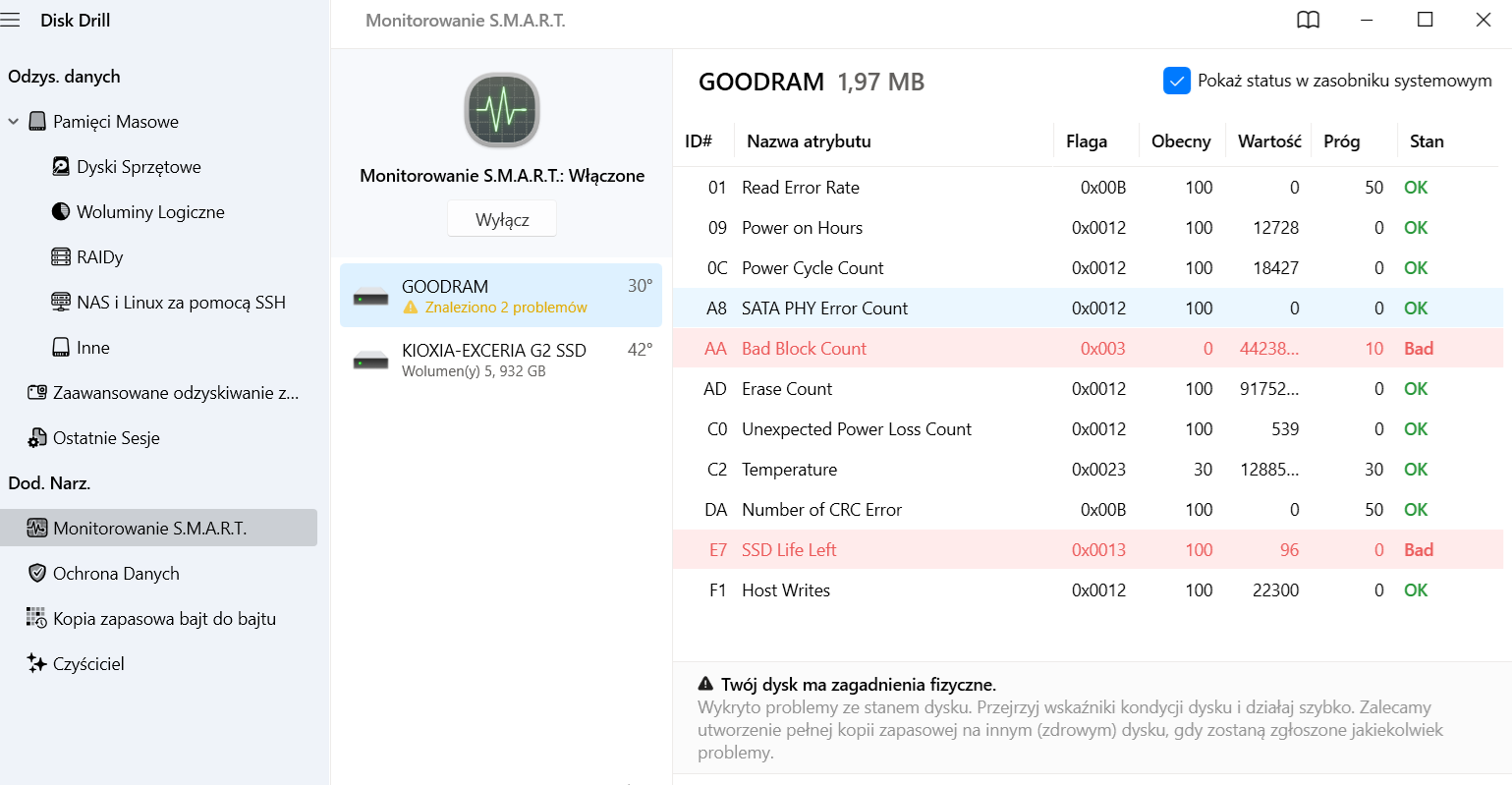
Task: Select the SATA PHY Error Count row
Action: [1088, 308]
